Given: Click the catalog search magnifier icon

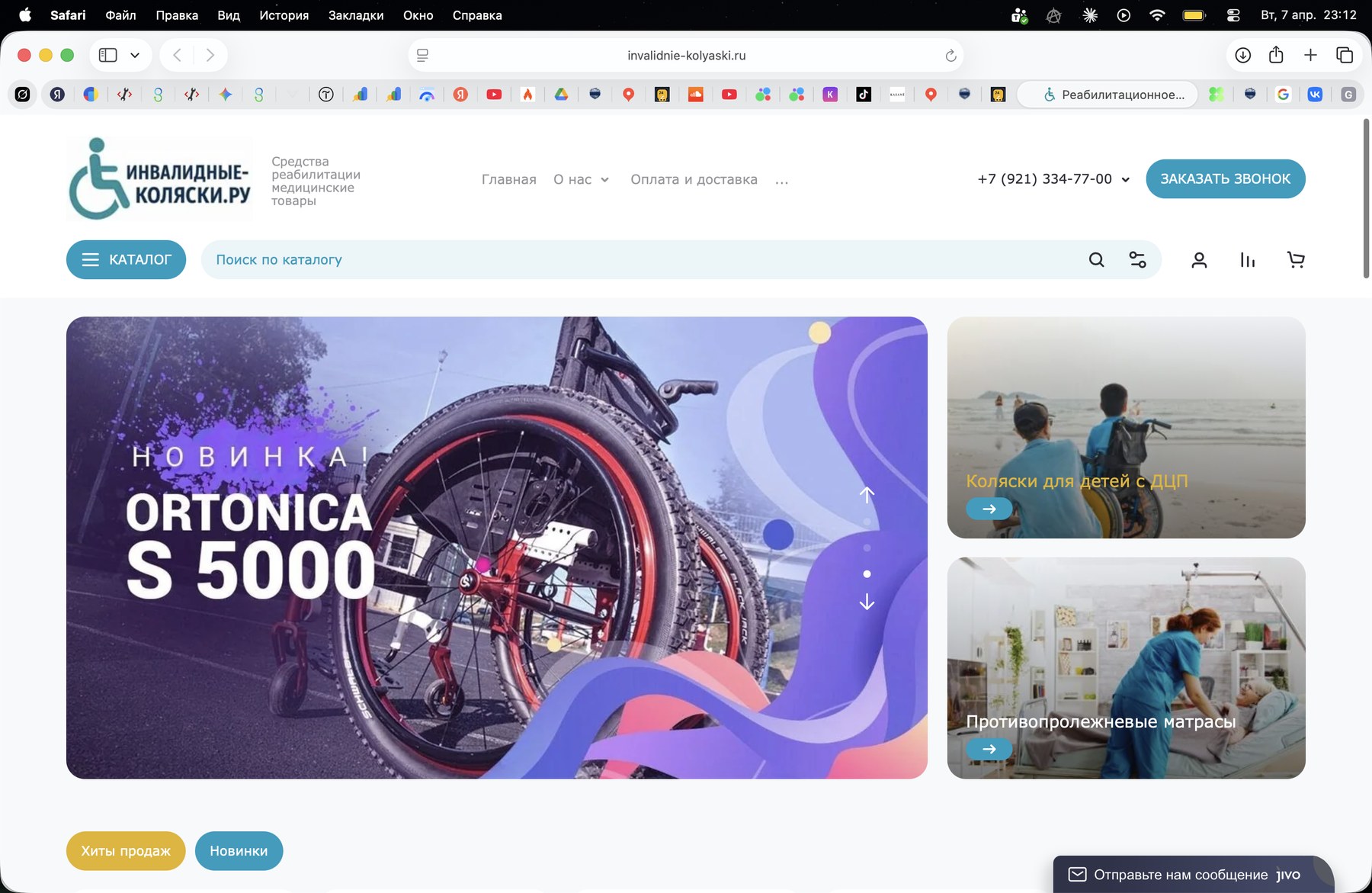Looking at the screenshot, I should pos(1096,260).
